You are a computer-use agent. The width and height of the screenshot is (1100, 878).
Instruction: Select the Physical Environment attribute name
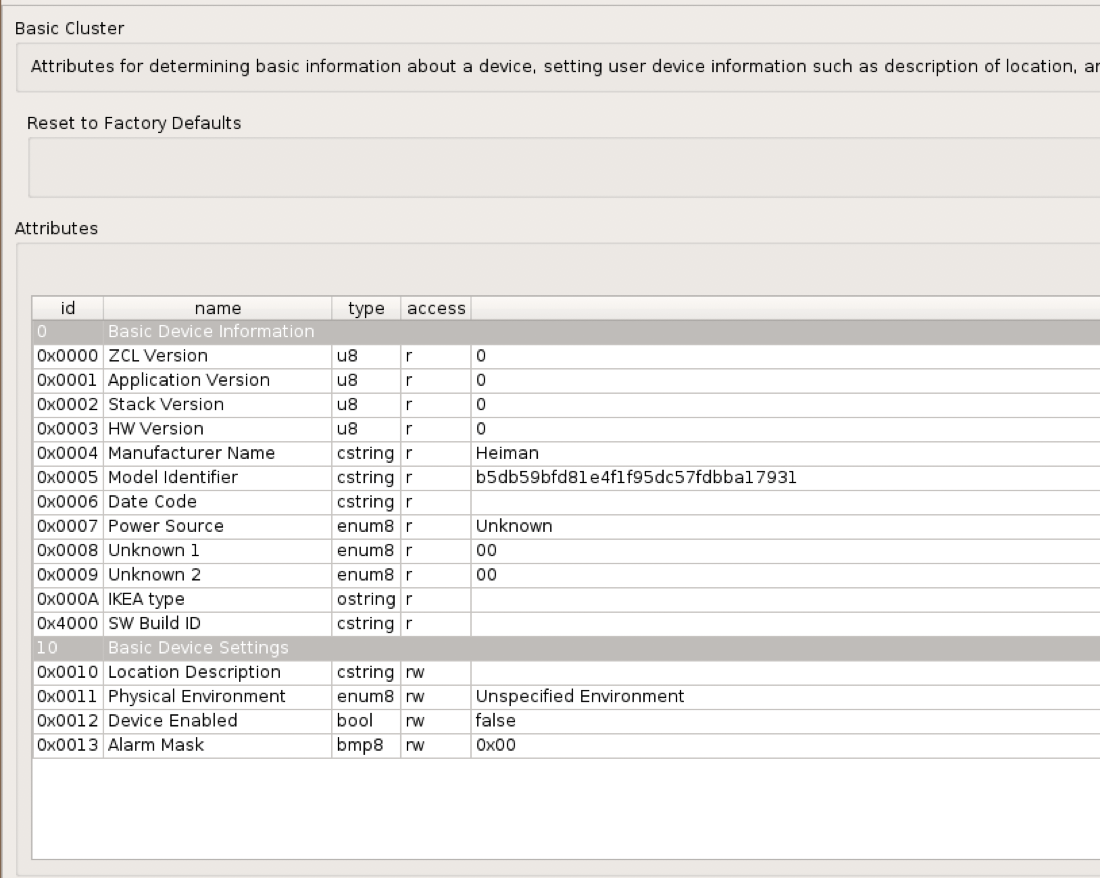coord(196,696)
